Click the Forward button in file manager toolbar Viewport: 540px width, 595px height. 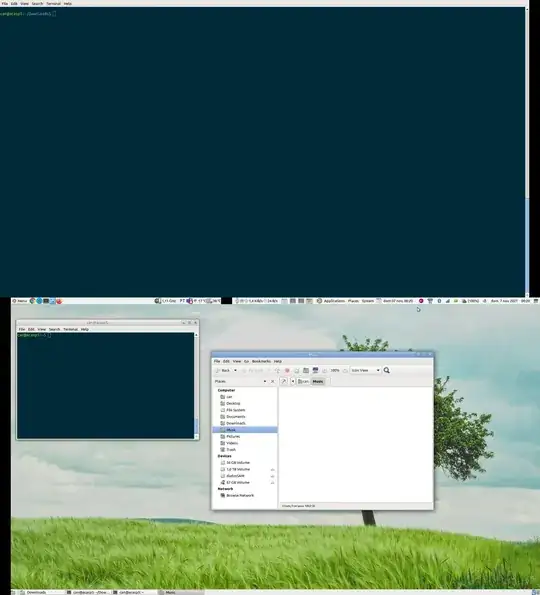tap(253, 370)
